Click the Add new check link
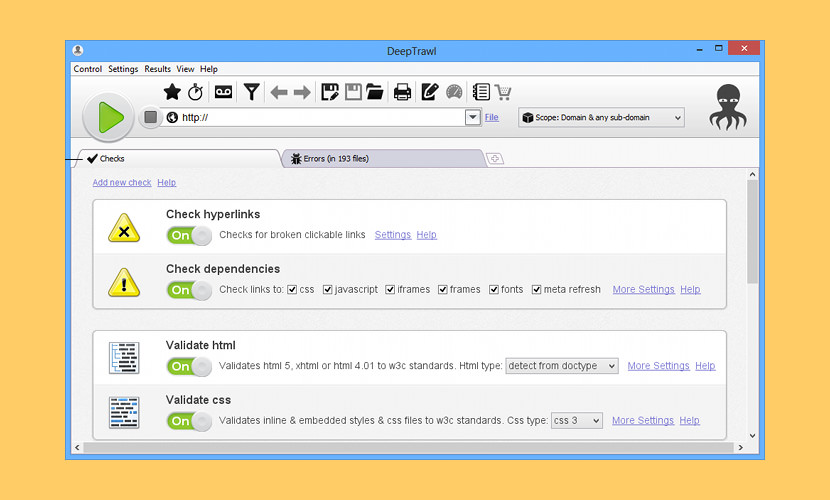 (x=122, y=183)
